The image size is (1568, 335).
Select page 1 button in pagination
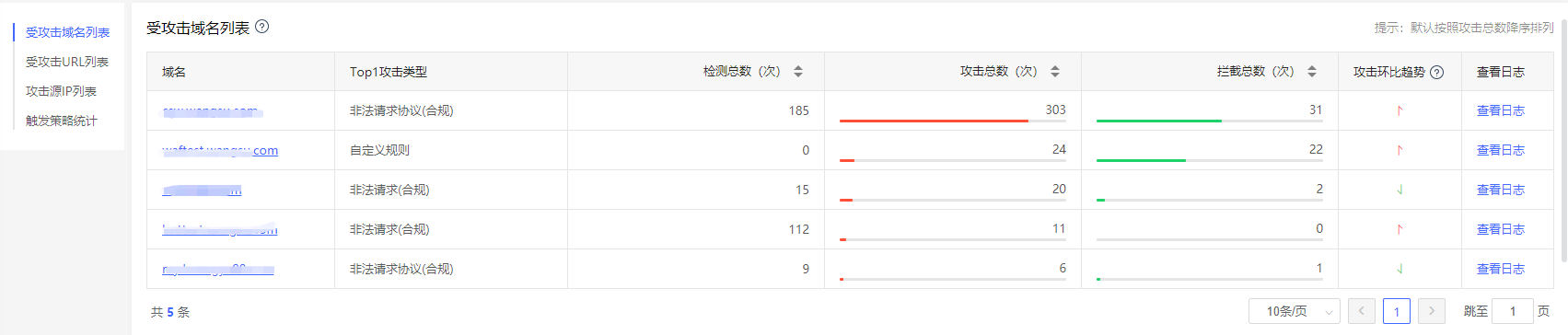pos(1397,311)
